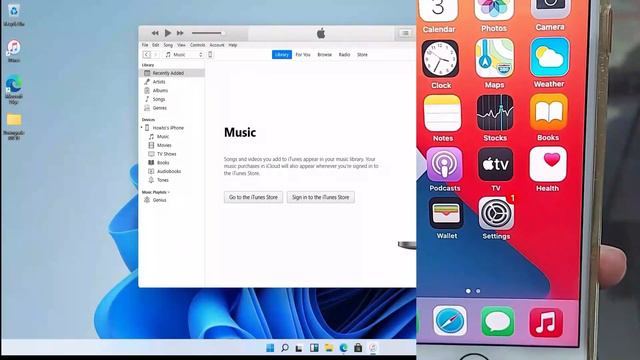
Task: Open the Recycle Bin desktop icon
Action: pyautogui.click(x=14, y=14)
